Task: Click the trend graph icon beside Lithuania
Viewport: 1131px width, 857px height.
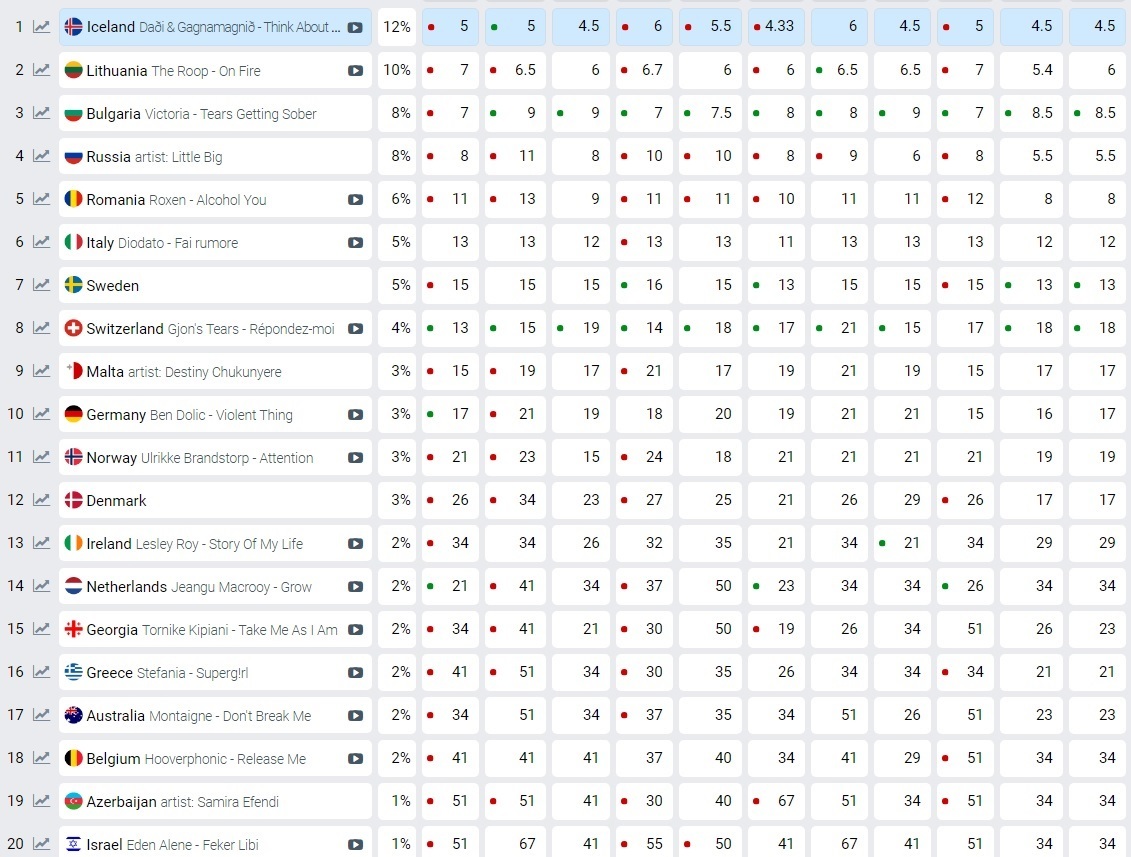Action: click(41, 70)
